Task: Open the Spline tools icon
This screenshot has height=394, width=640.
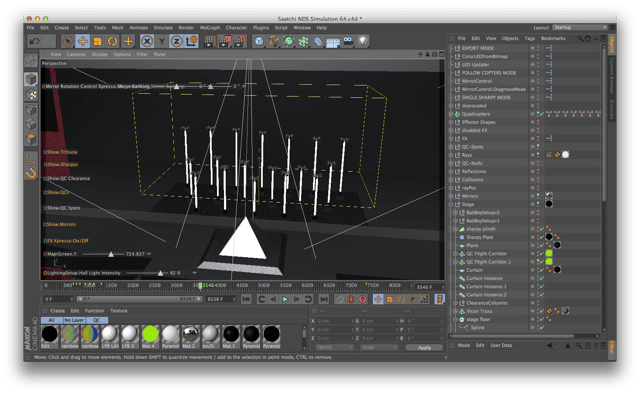Action: [273, 41]
